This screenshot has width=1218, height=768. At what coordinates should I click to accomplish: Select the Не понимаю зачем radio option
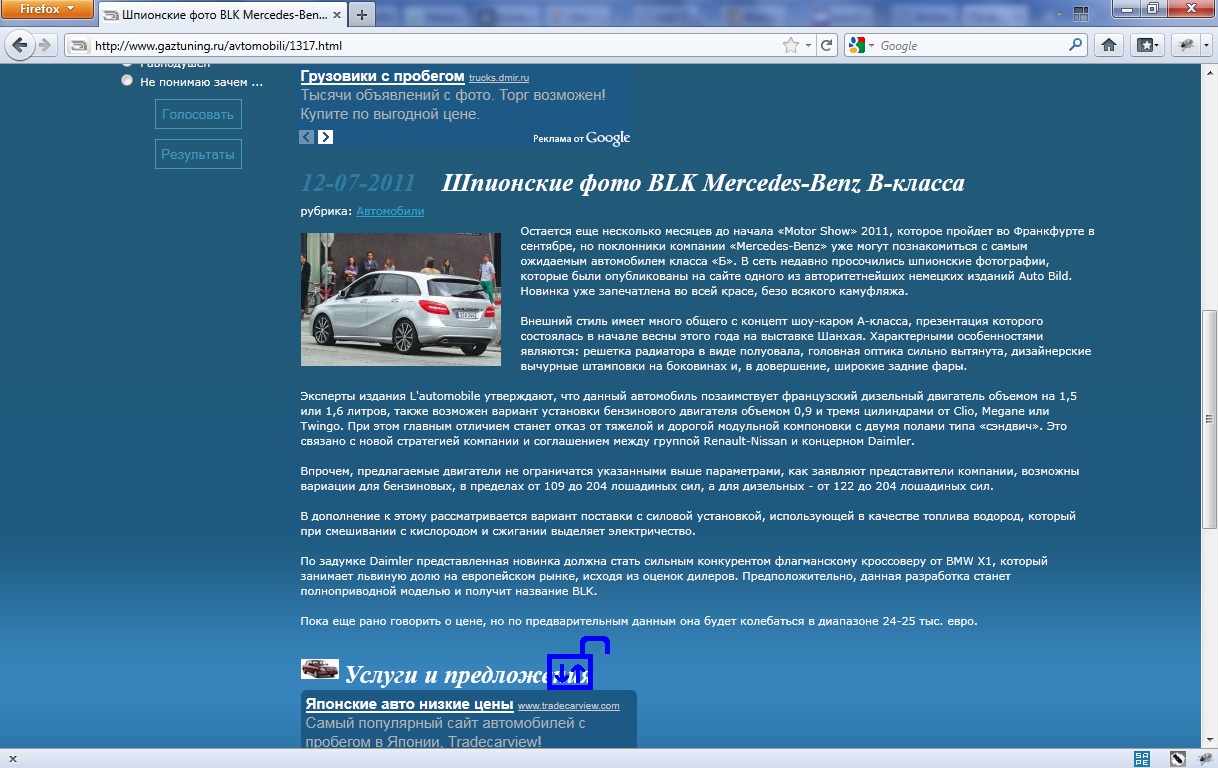[127, 81]
